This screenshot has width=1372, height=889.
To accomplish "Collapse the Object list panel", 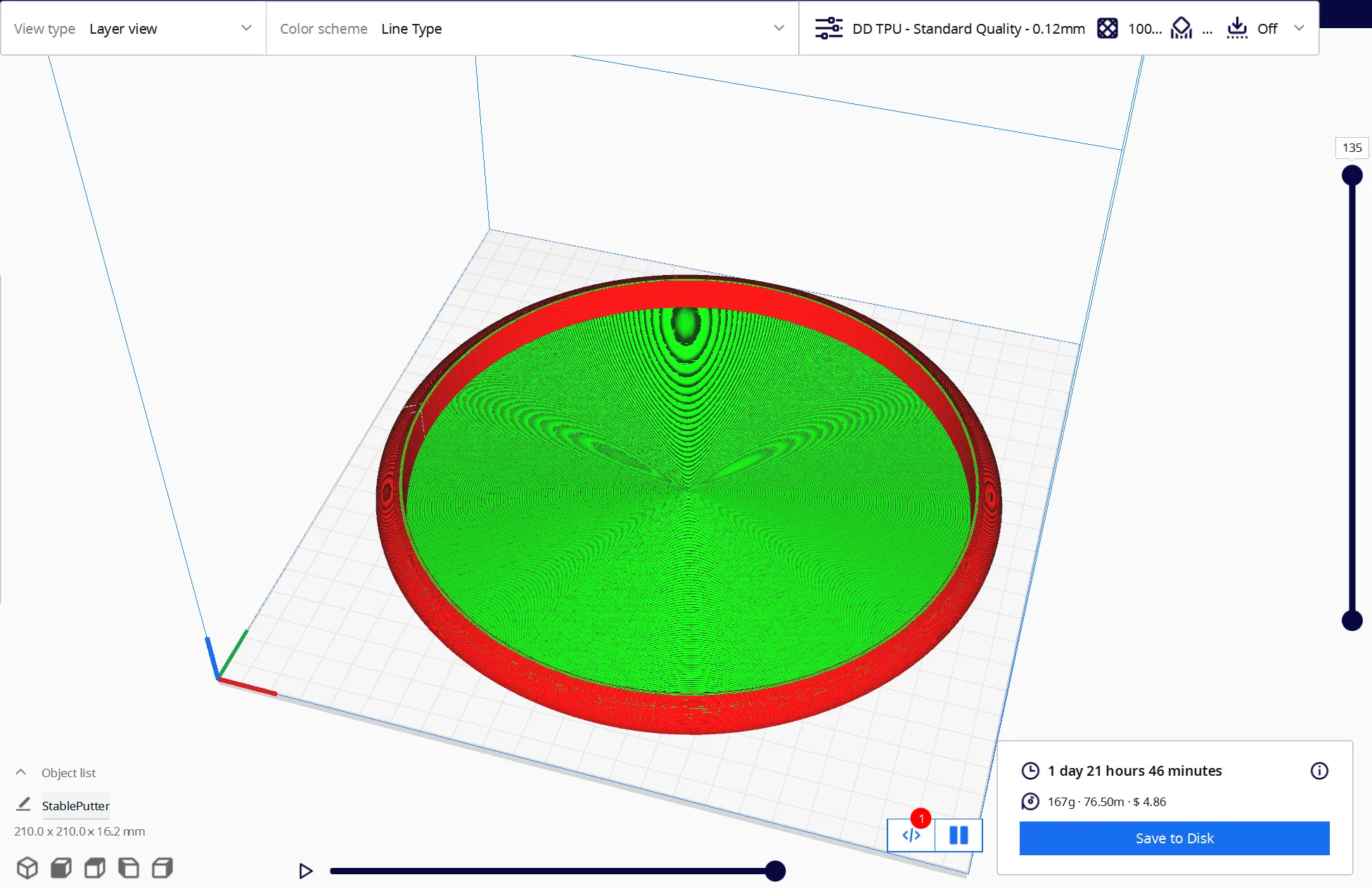I will [21, 772].
